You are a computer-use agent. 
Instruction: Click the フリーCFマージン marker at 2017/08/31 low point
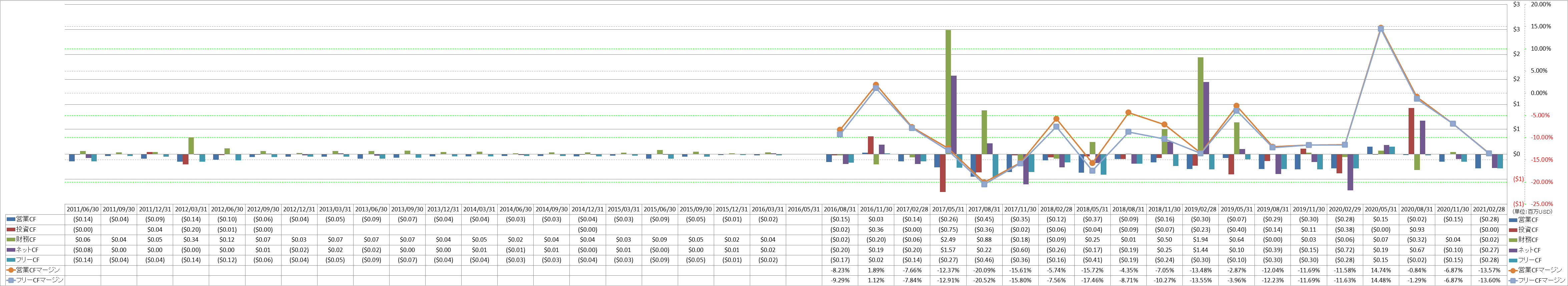click(x=984, y=184)
